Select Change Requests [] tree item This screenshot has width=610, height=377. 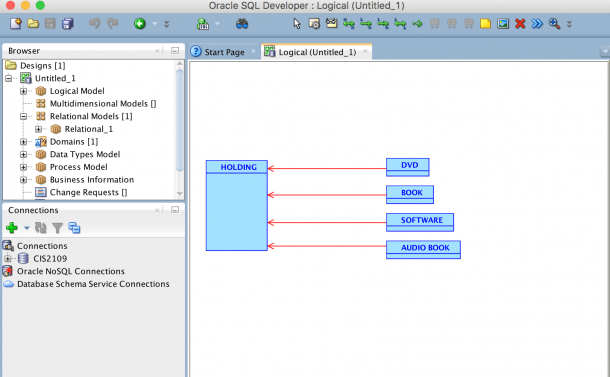(x=88, y=192)
